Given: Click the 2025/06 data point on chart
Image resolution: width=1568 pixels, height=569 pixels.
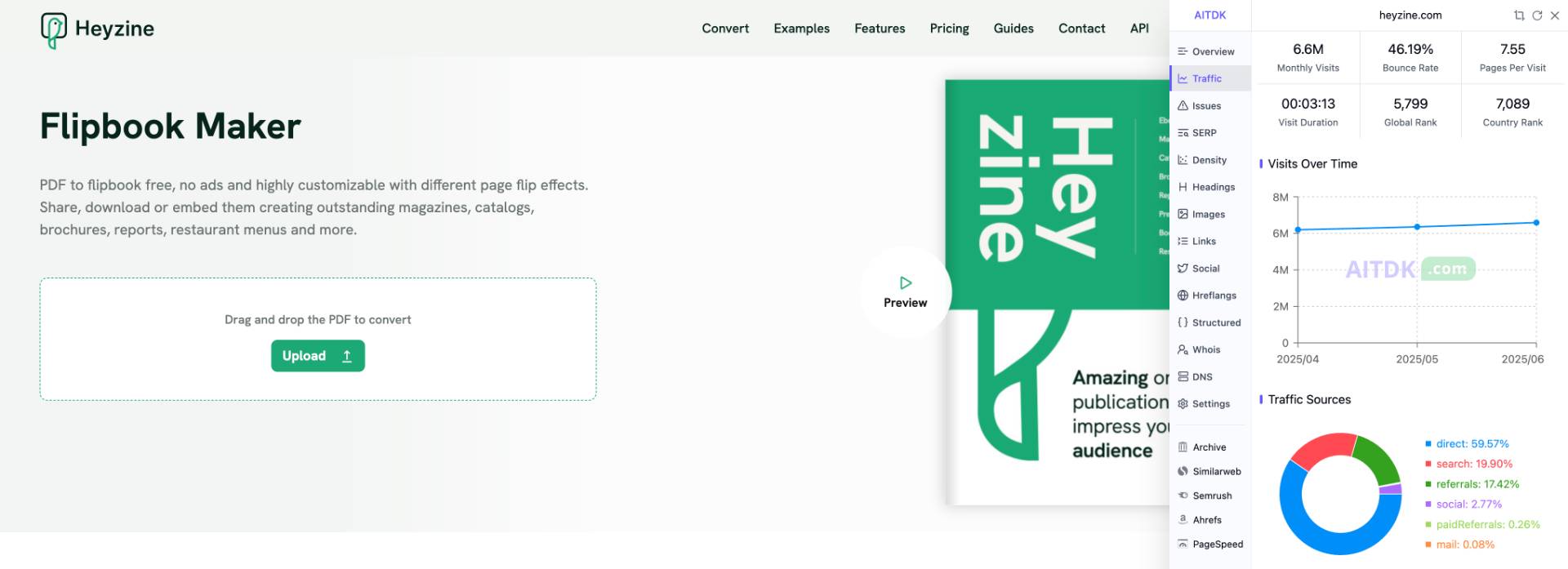Looking at the screenshot, I should (1536, 222).
